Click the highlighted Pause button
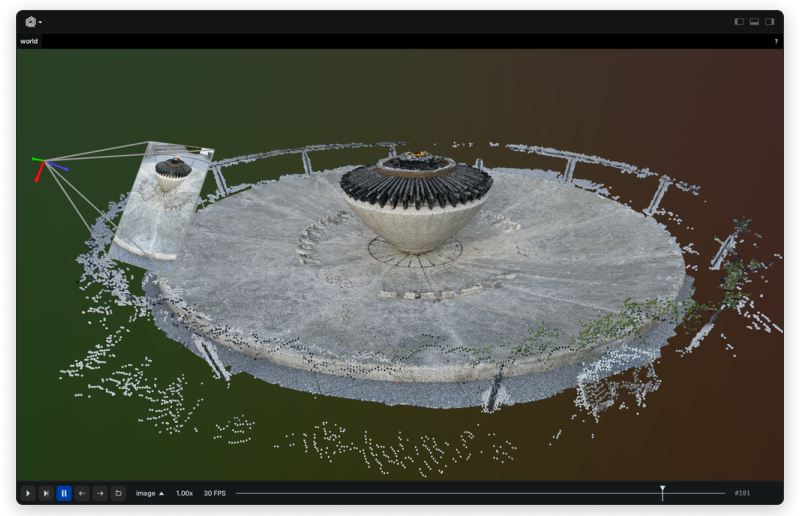Screen dimensions: 800x516 (x=64, y=493)
